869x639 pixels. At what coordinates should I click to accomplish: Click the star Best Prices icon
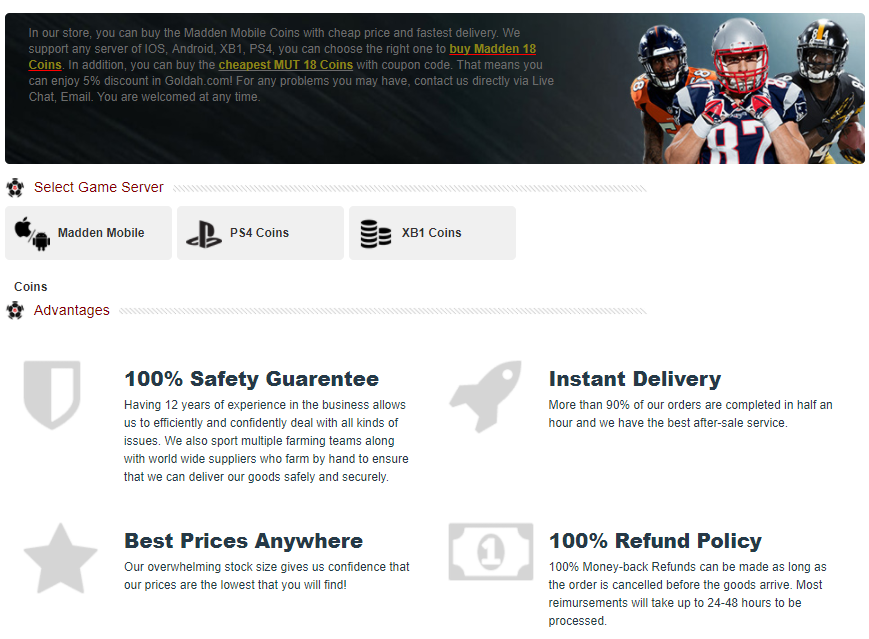(x=60, y=559)
